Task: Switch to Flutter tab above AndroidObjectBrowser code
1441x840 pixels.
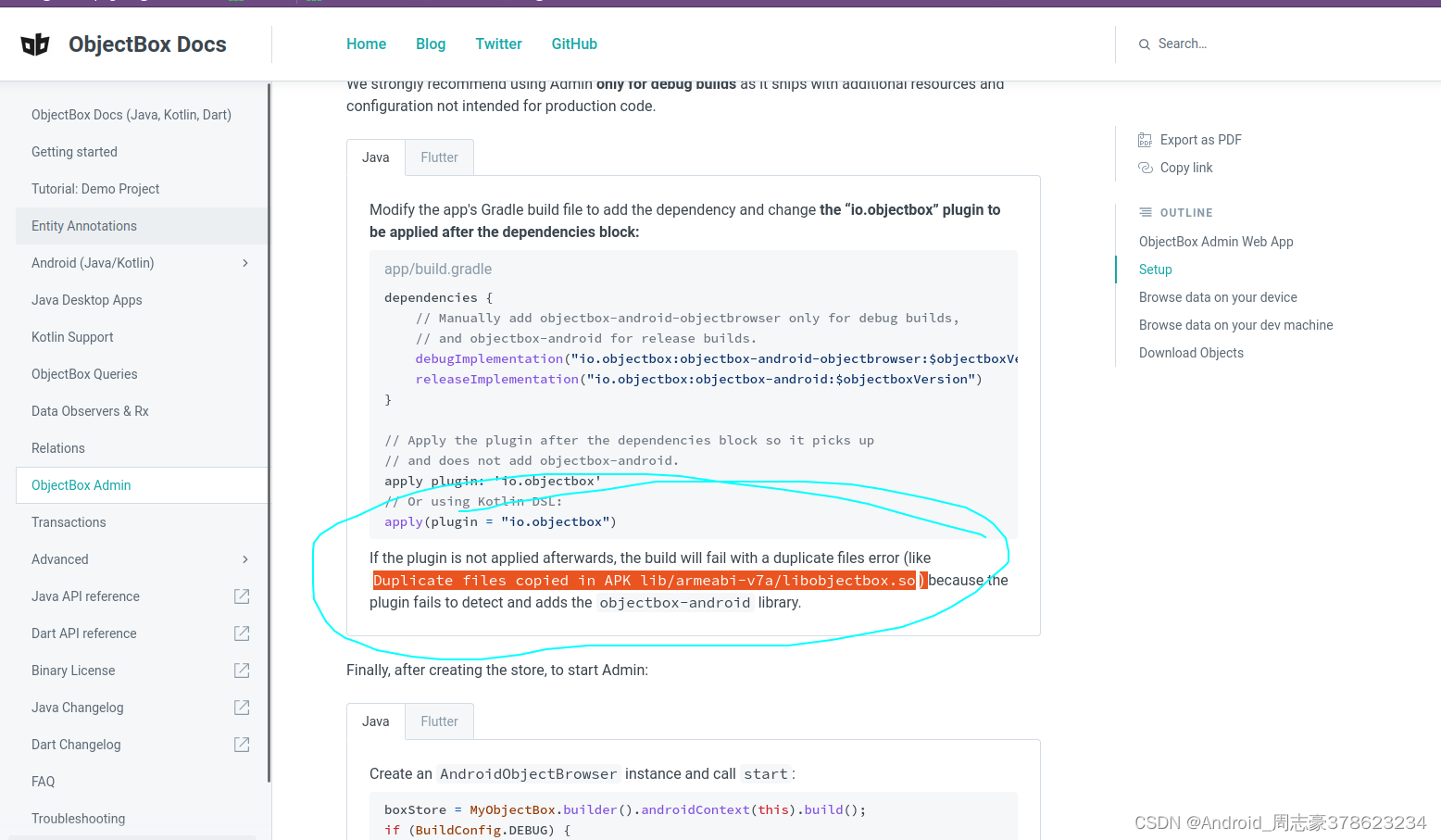Action: point(439,721)
